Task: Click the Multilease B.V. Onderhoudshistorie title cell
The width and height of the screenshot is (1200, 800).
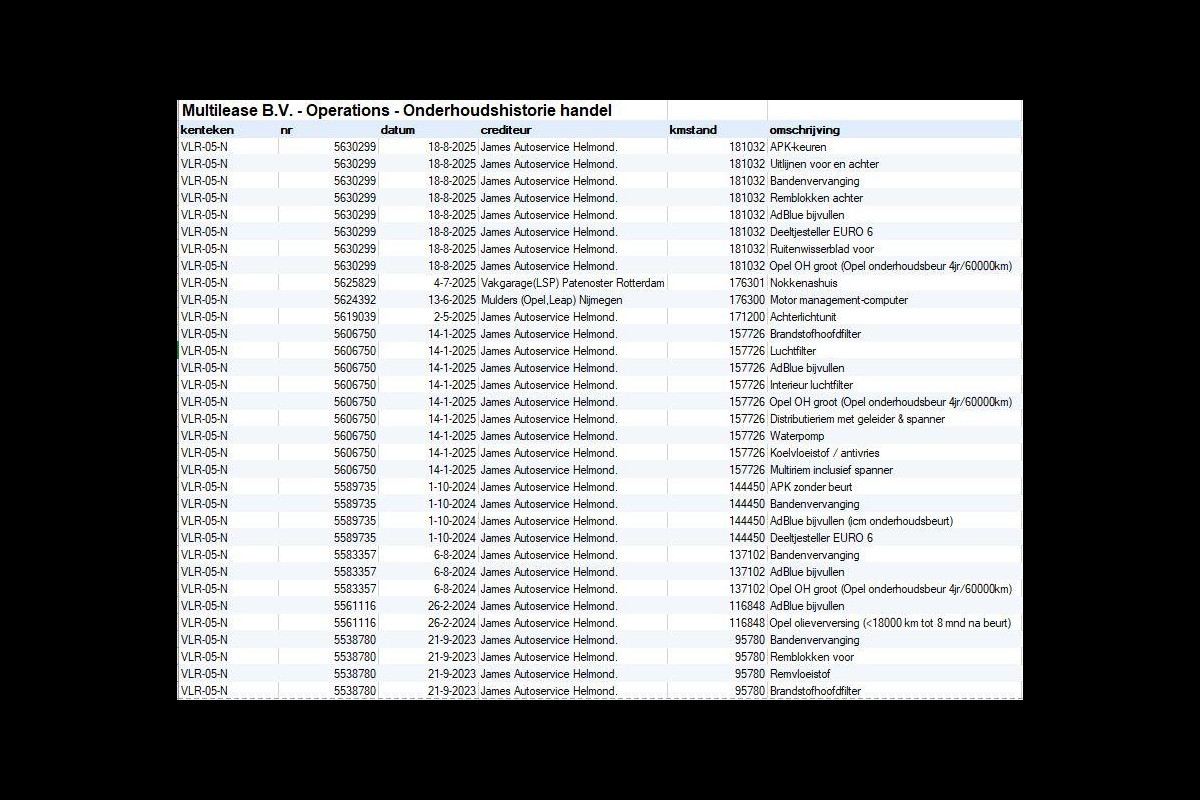Action: [396, 110]
